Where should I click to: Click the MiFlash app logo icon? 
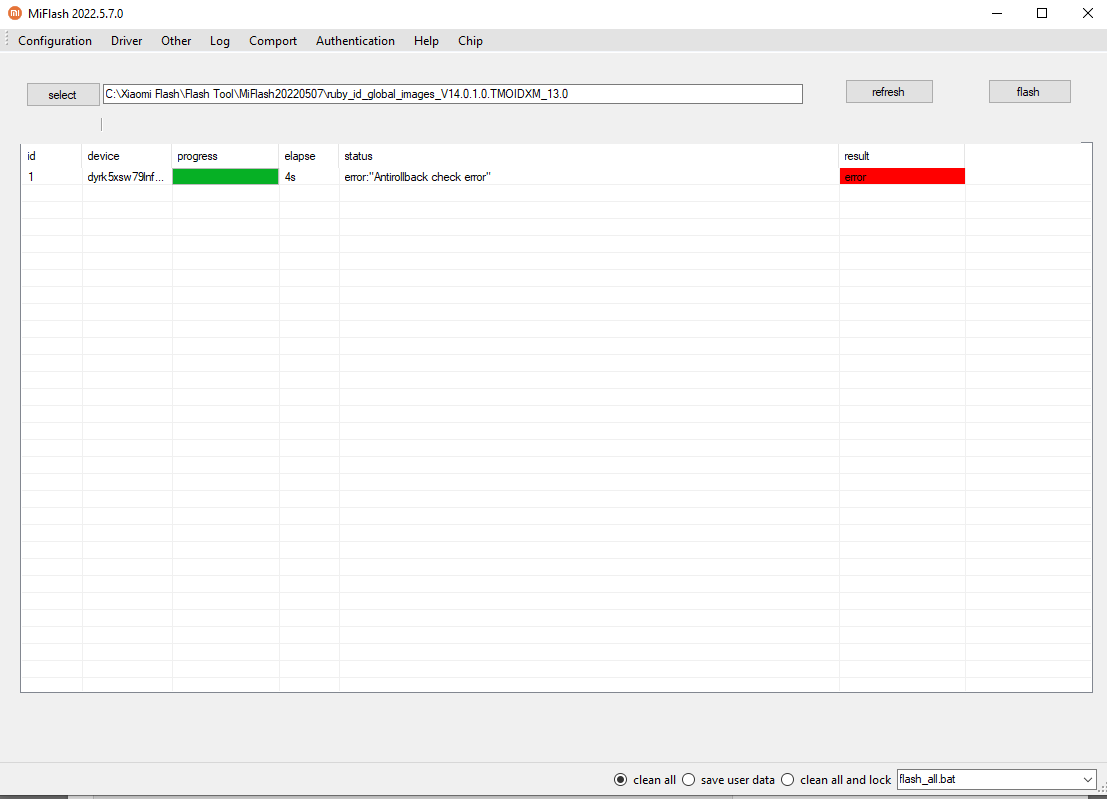(14, 13)
